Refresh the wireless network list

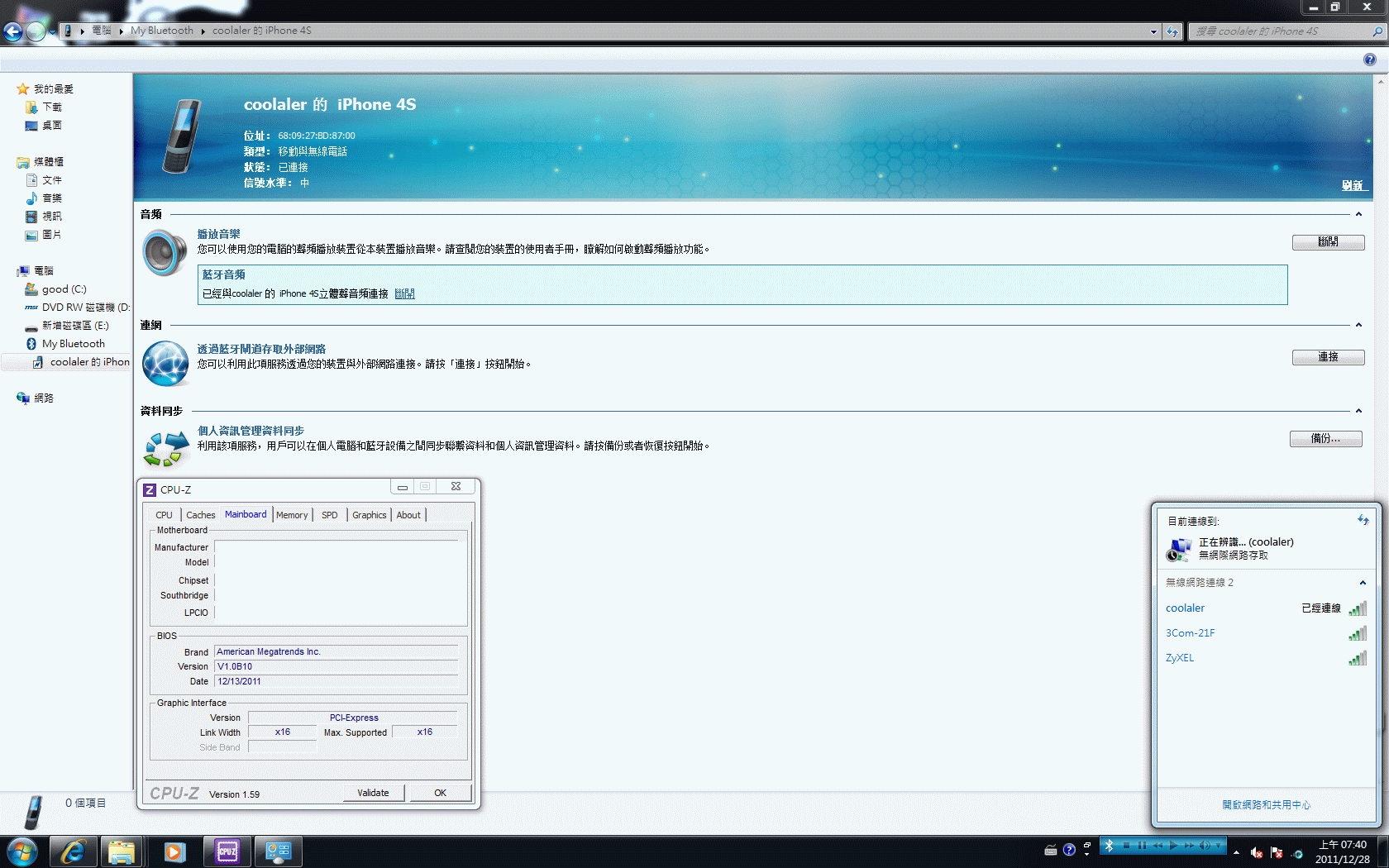coord(1363,520)
